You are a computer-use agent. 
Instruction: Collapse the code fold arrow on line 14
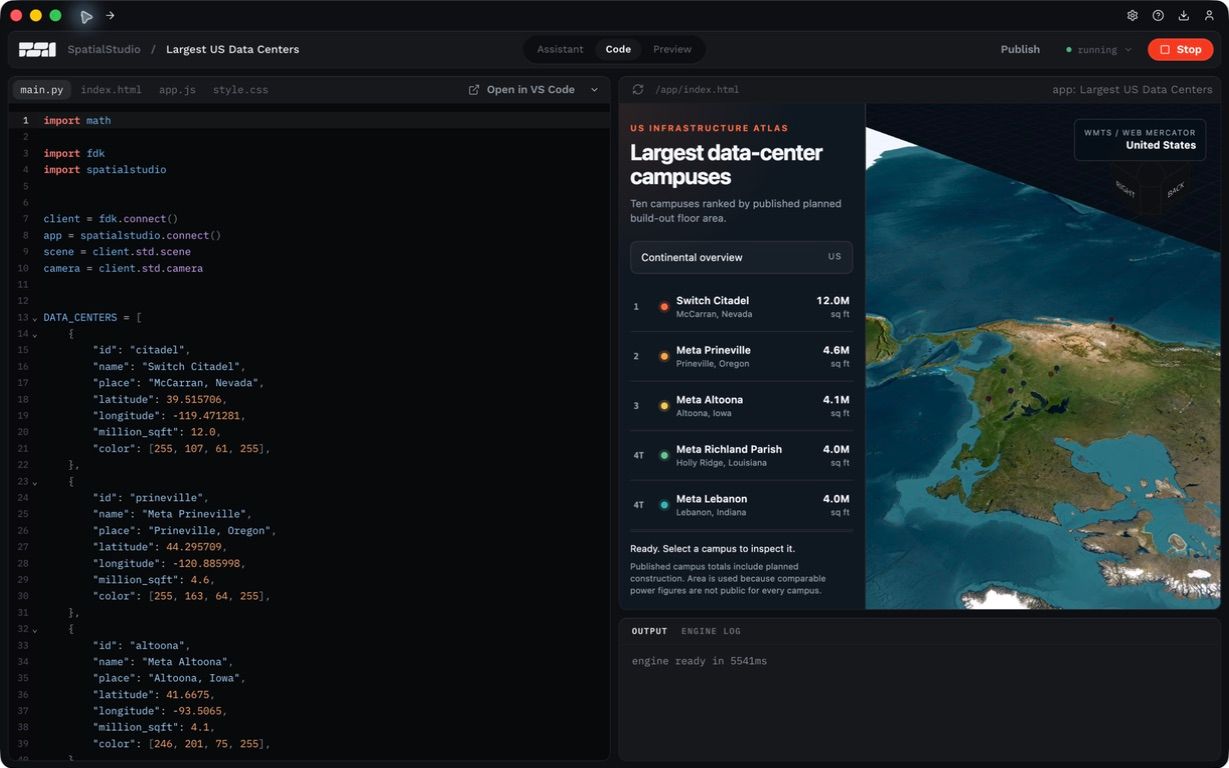coord(34,334)
